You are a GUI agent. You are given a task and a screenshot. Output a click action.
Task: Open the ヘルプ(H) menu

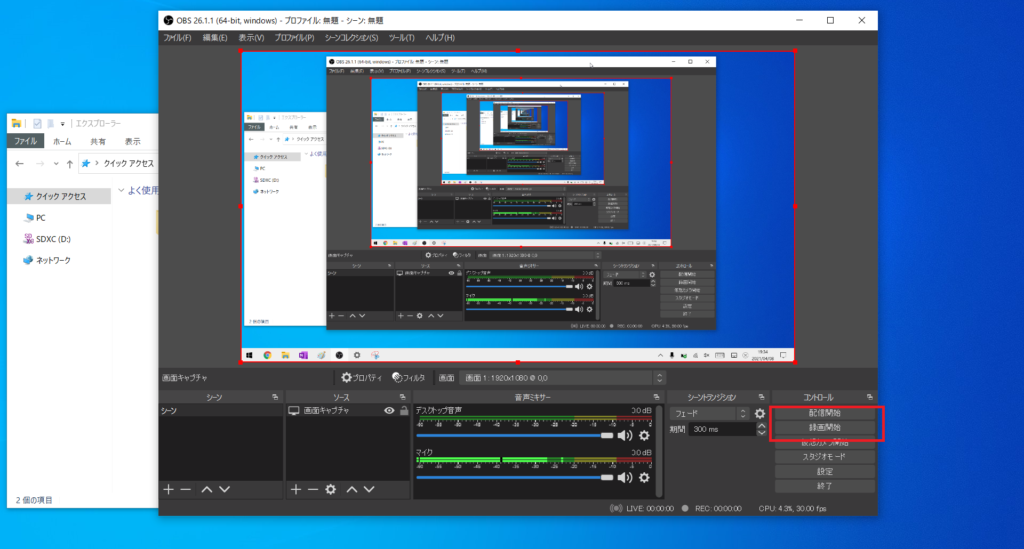pyautogui.click(x=440, y=38)
